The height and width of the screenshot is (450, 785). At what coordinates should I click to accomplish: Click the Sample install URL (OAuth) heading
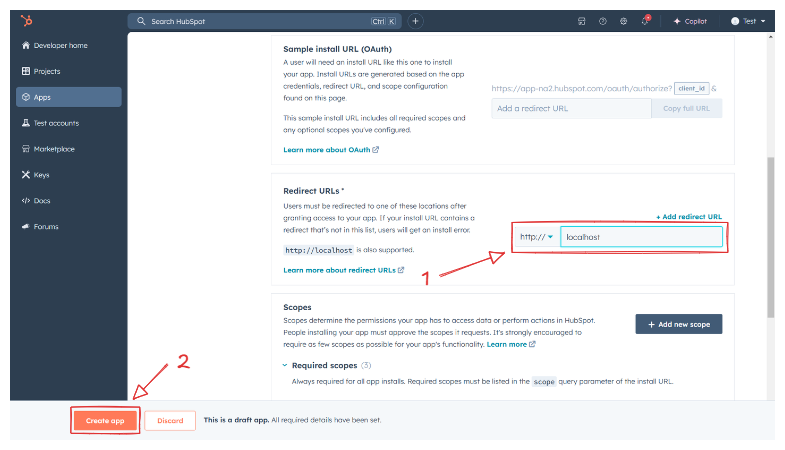(x=337, y=49)
